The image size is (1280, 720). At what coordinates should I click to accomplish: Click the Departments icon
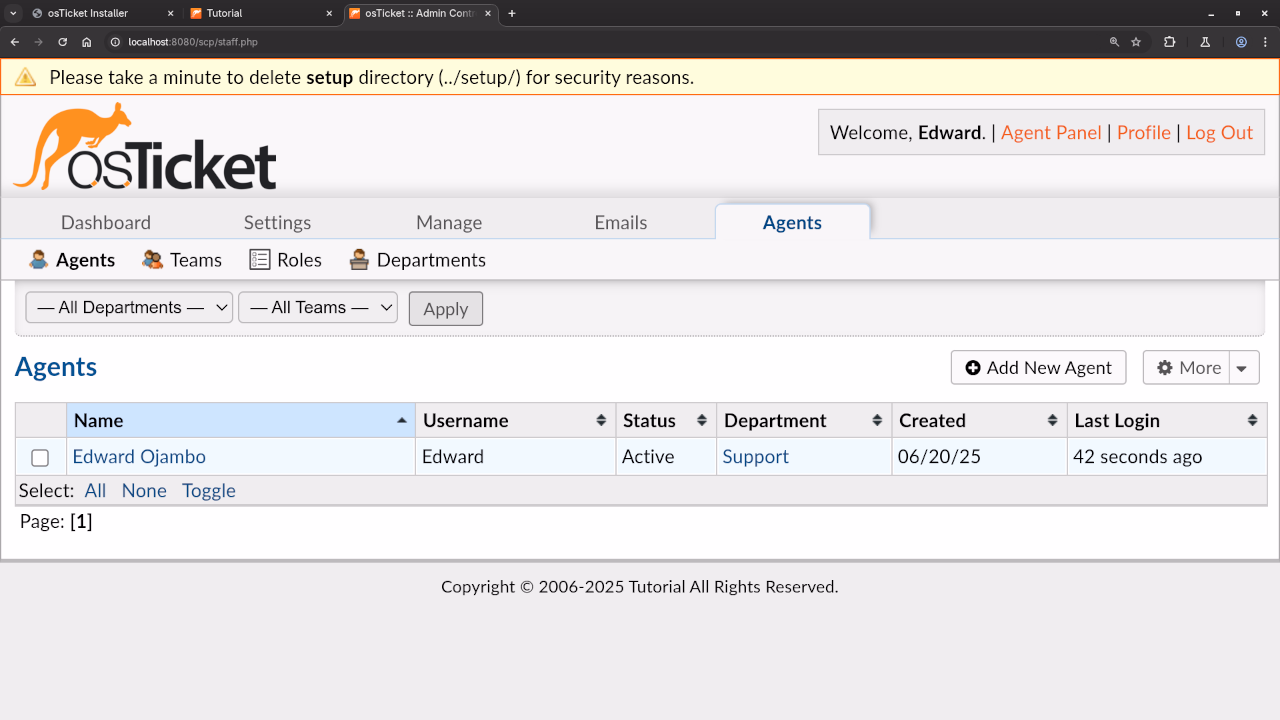359,260
